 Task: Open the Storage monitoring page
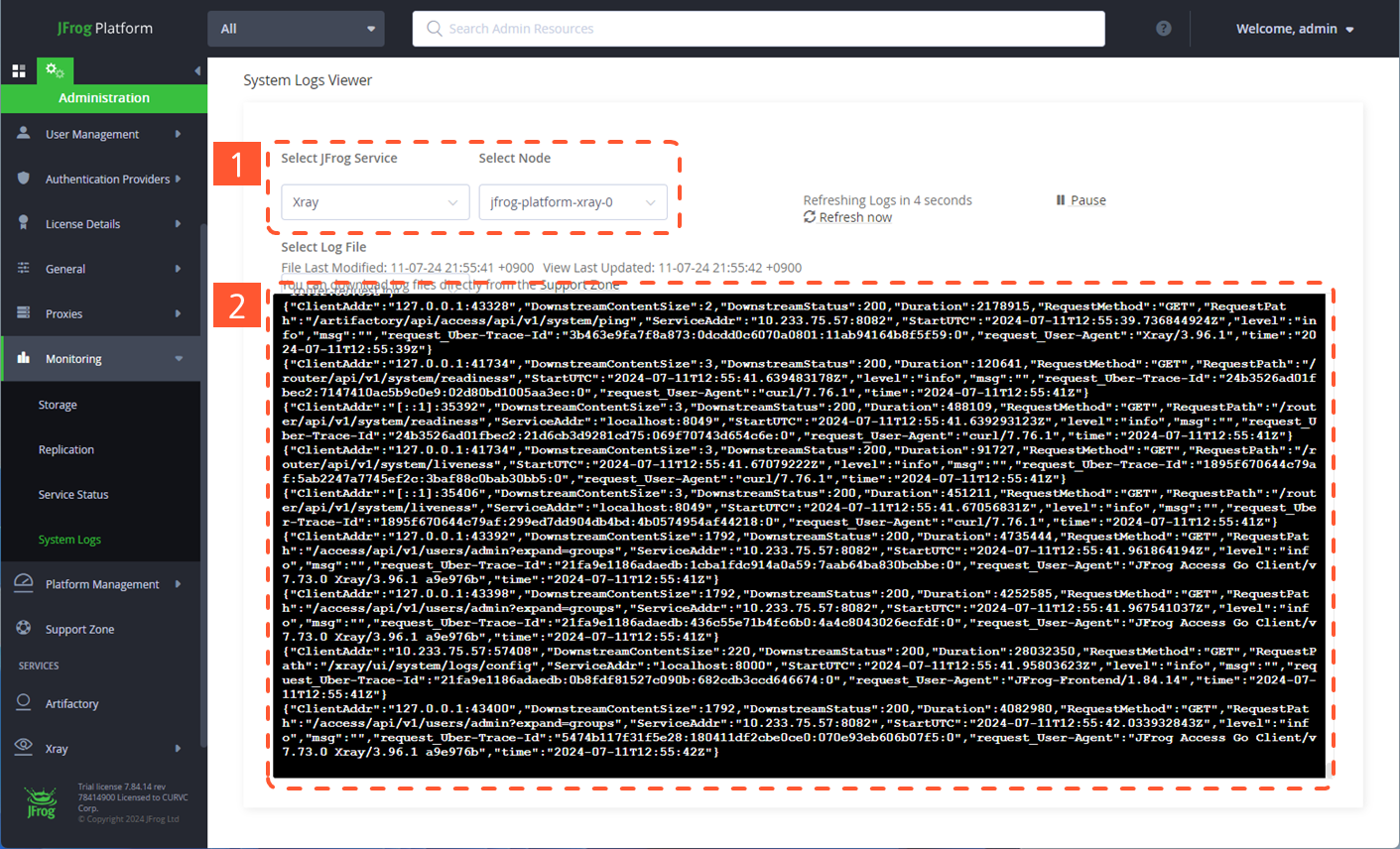[x=58, y=405]
